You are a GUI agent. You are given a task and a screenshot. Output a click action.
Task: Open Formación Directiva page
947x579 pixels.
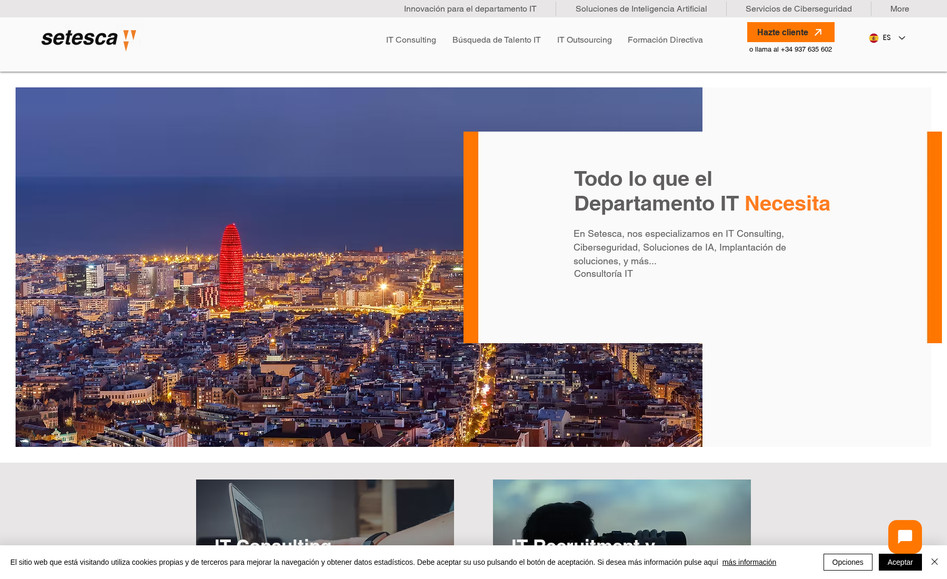[664, 40]
